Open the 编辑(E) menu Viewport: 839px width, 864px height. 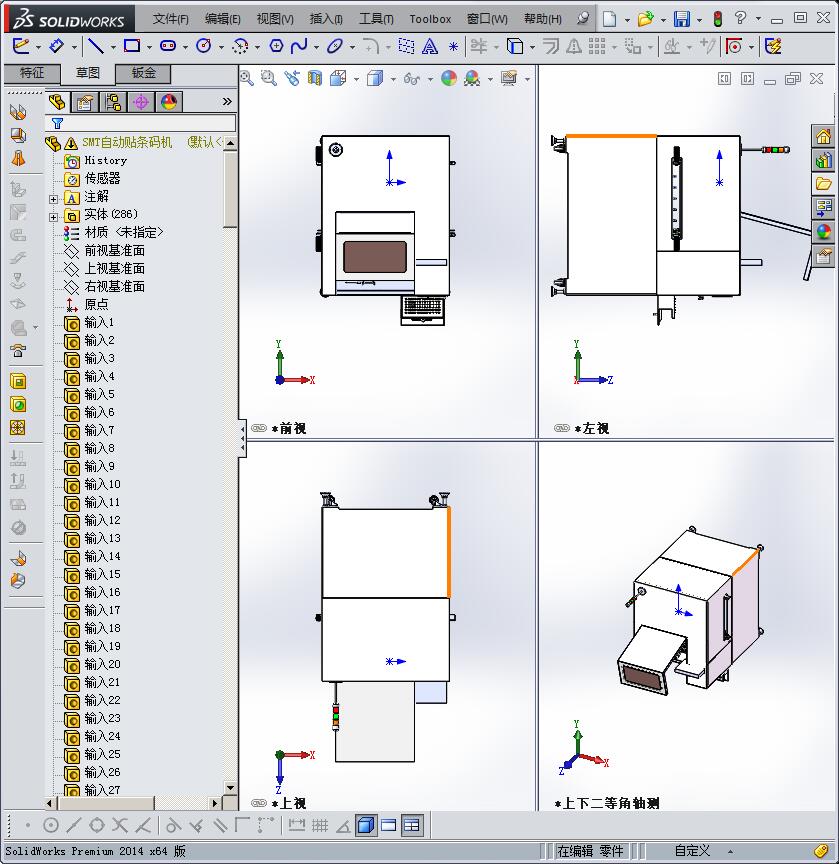tap(223, 19)
